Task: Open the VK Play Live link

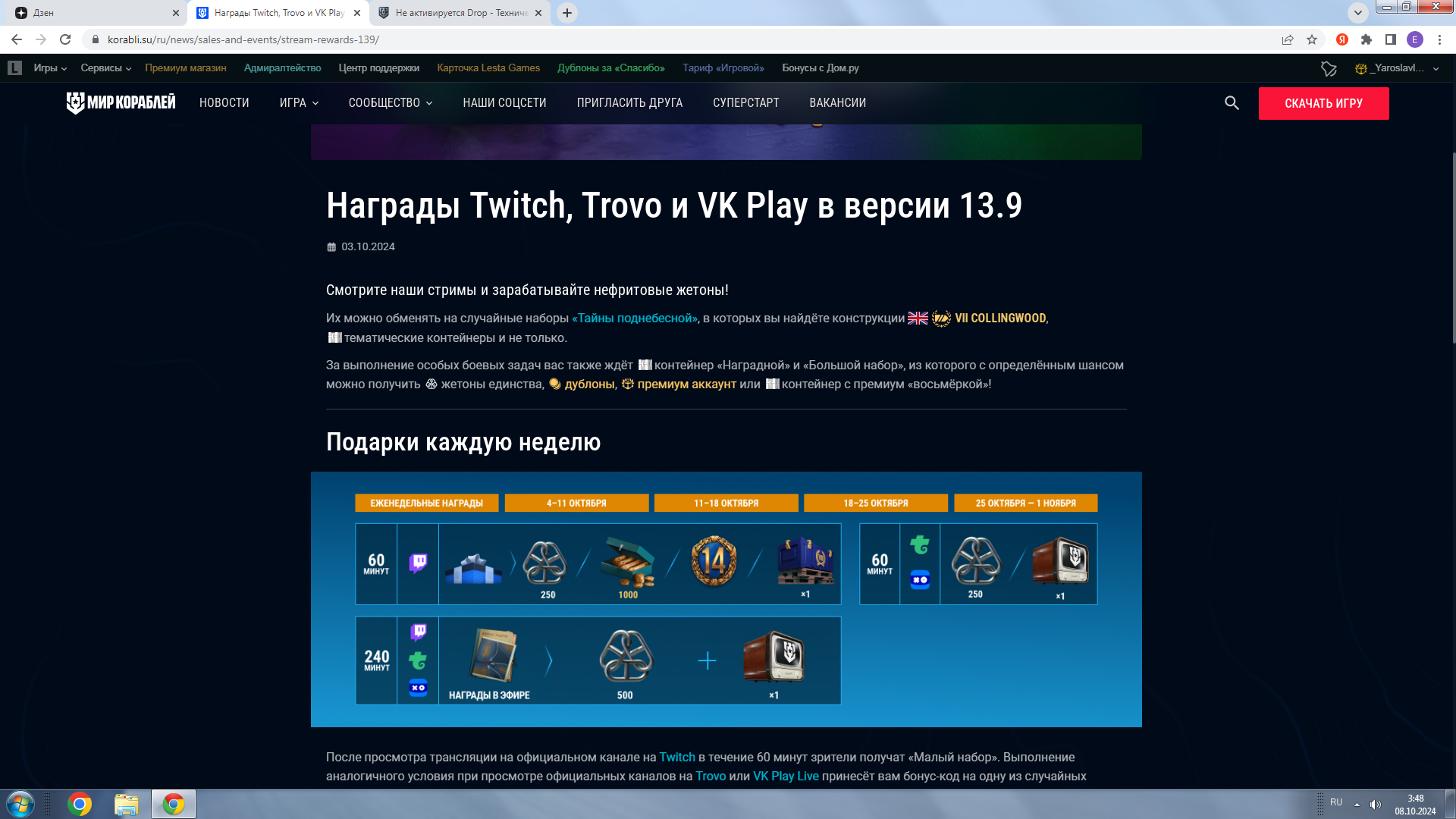Action: 786,777
